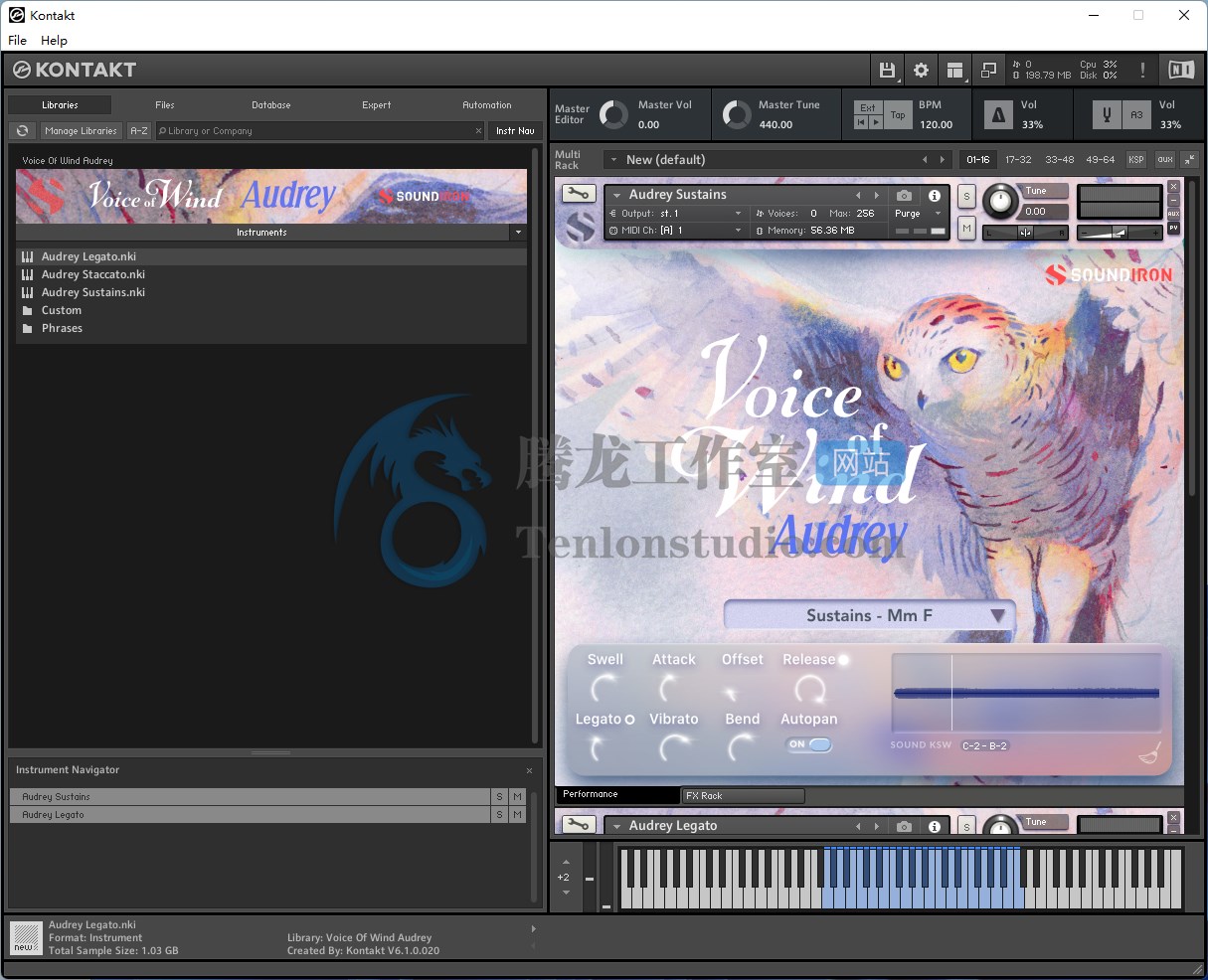Click the Tap tempo button

pos(898,115)
